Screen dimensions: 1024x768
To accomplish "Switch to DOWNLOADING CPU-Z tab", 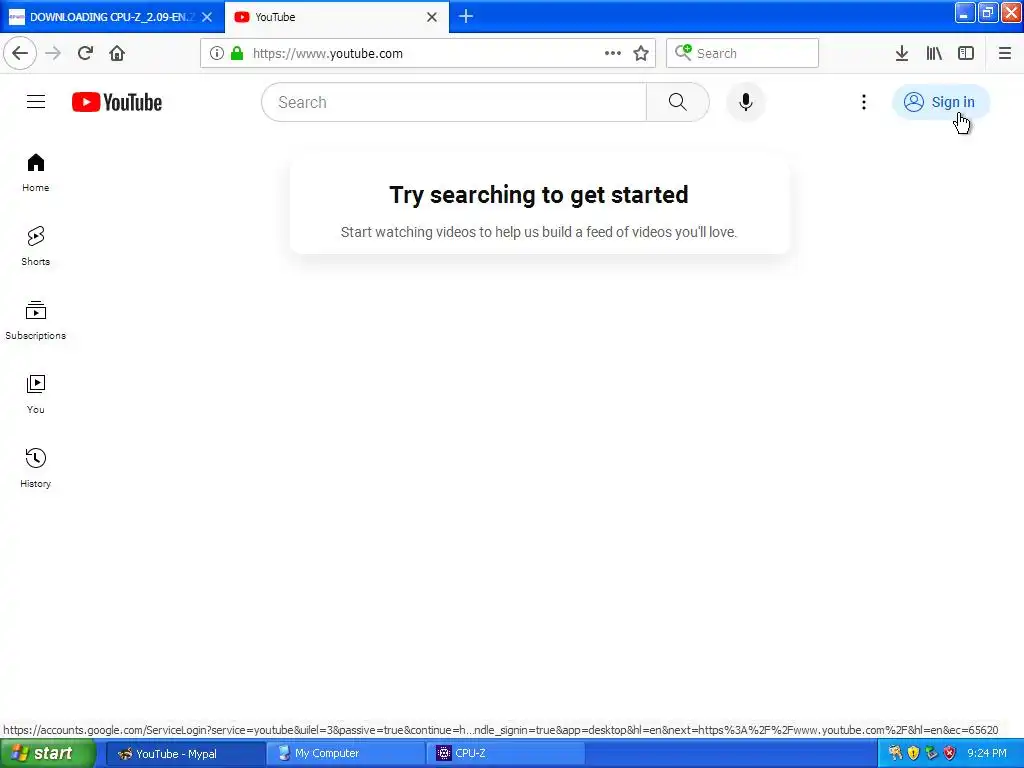I will [x=112, y=17].
